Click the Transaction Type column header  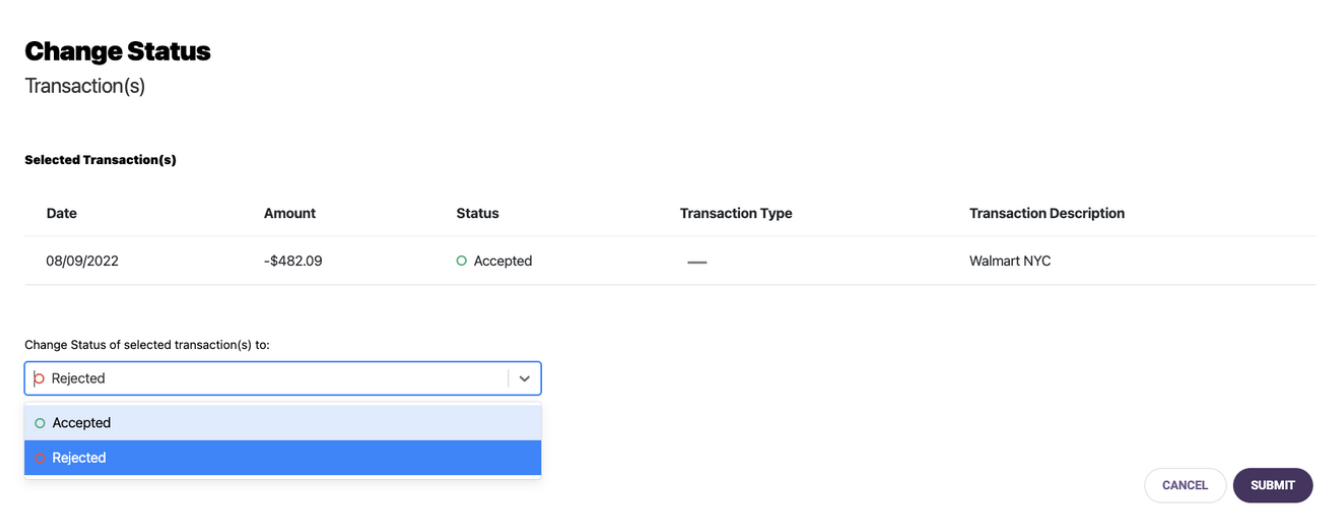pos(736,213)
